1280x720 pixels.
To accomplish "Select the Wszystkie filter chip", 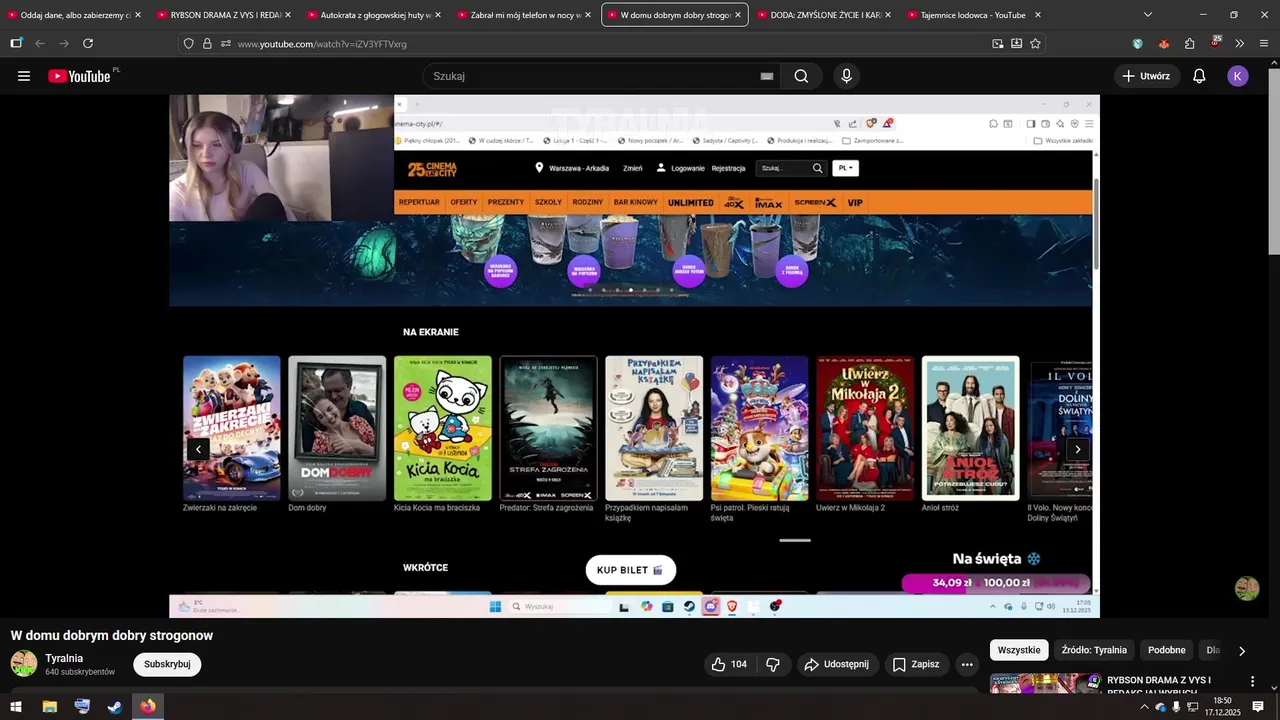I will click(x=1019, y=650).
